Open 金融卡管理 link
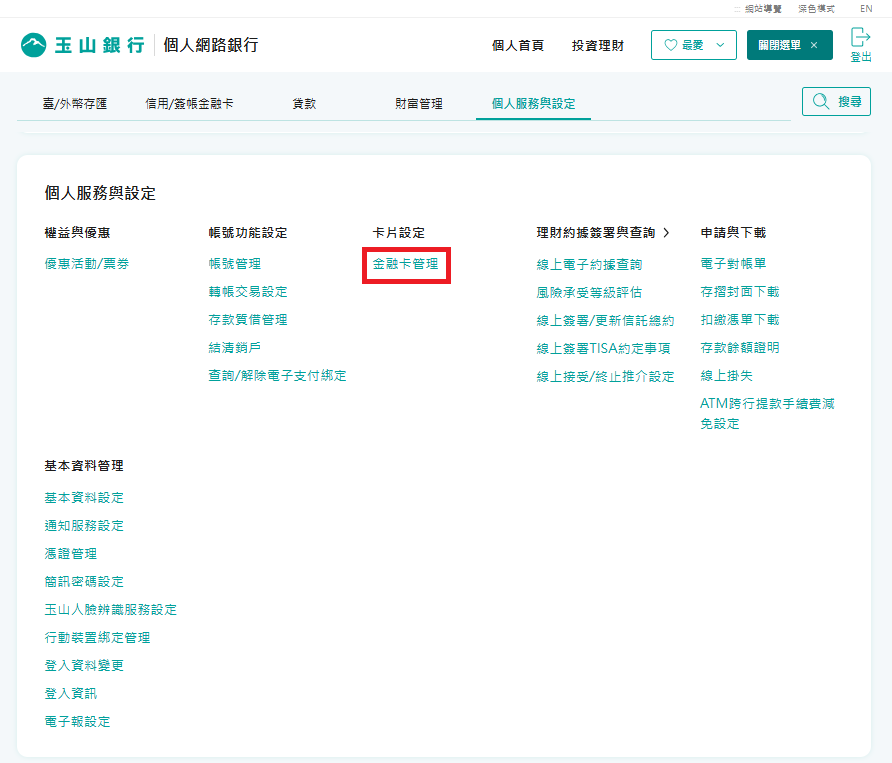The image size is (892, 763). tap(406, 264)
